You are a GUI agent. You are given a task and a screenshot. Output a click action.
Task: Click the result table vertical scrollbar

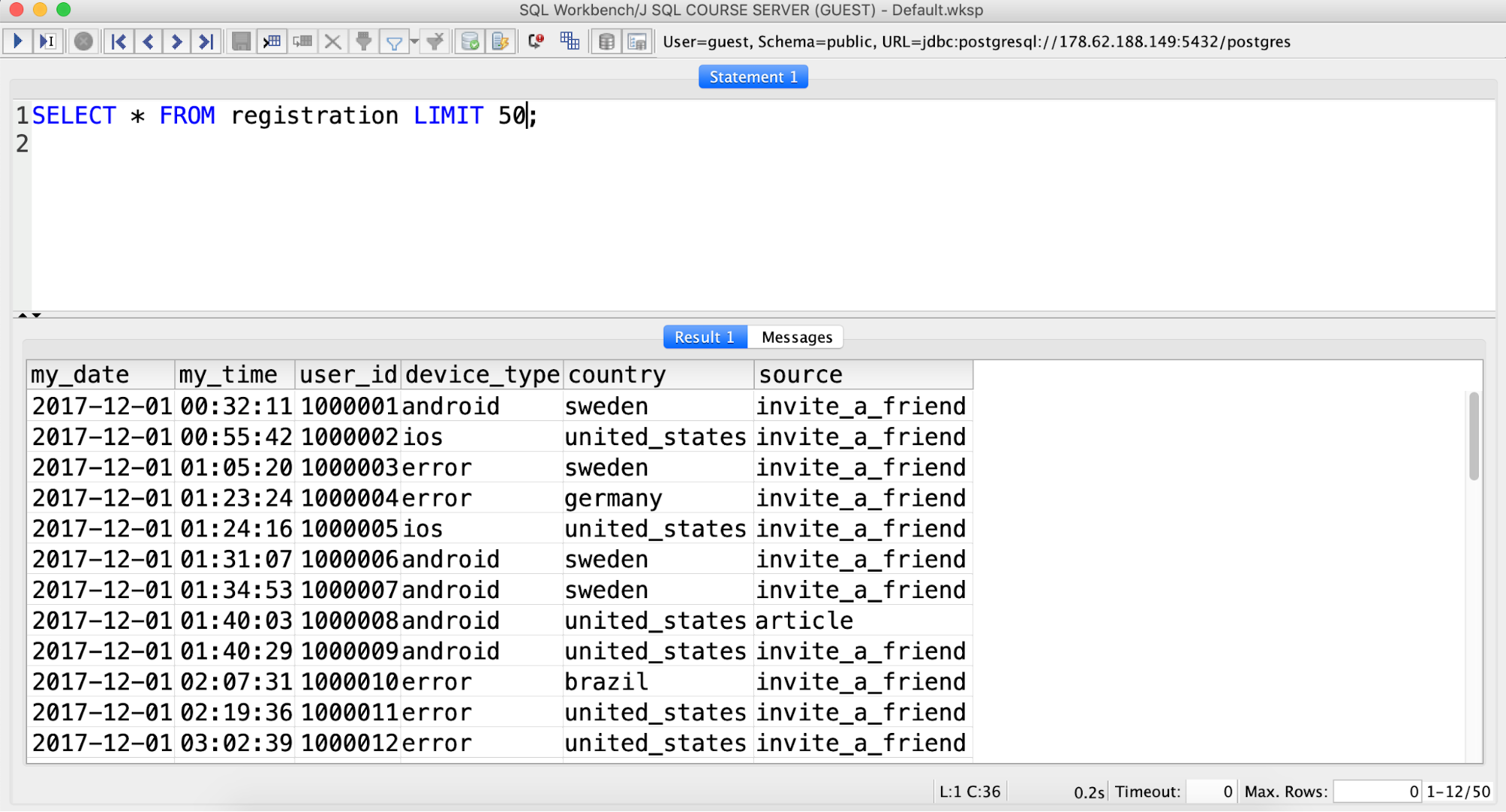tap(1474, 435)
